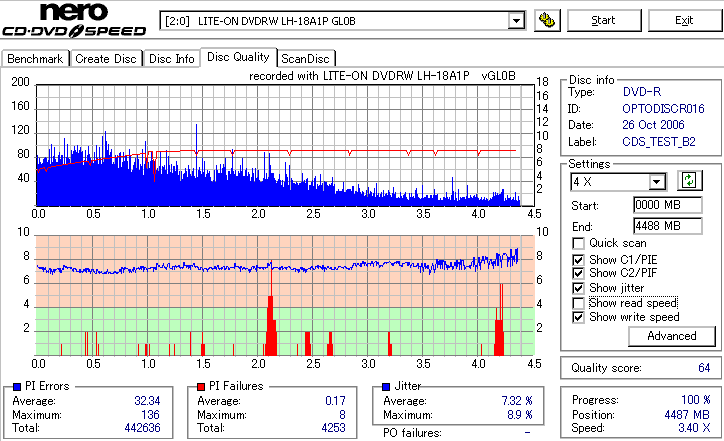
Task: Select the Disc Quality tab
Action: coord(238,57)
